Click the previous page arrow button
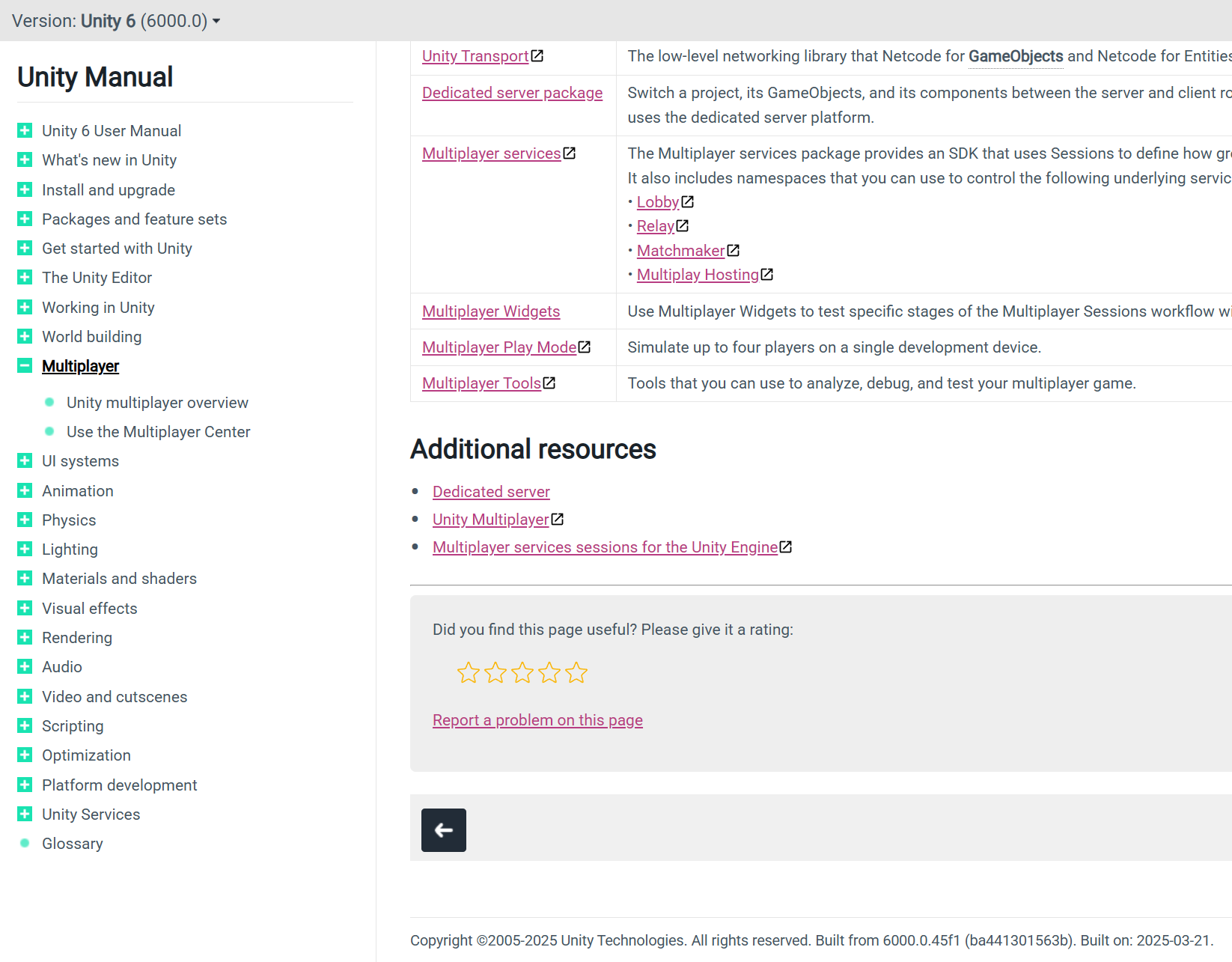The height and width of the screenshot is (962, 1232). tap(444, 830)
